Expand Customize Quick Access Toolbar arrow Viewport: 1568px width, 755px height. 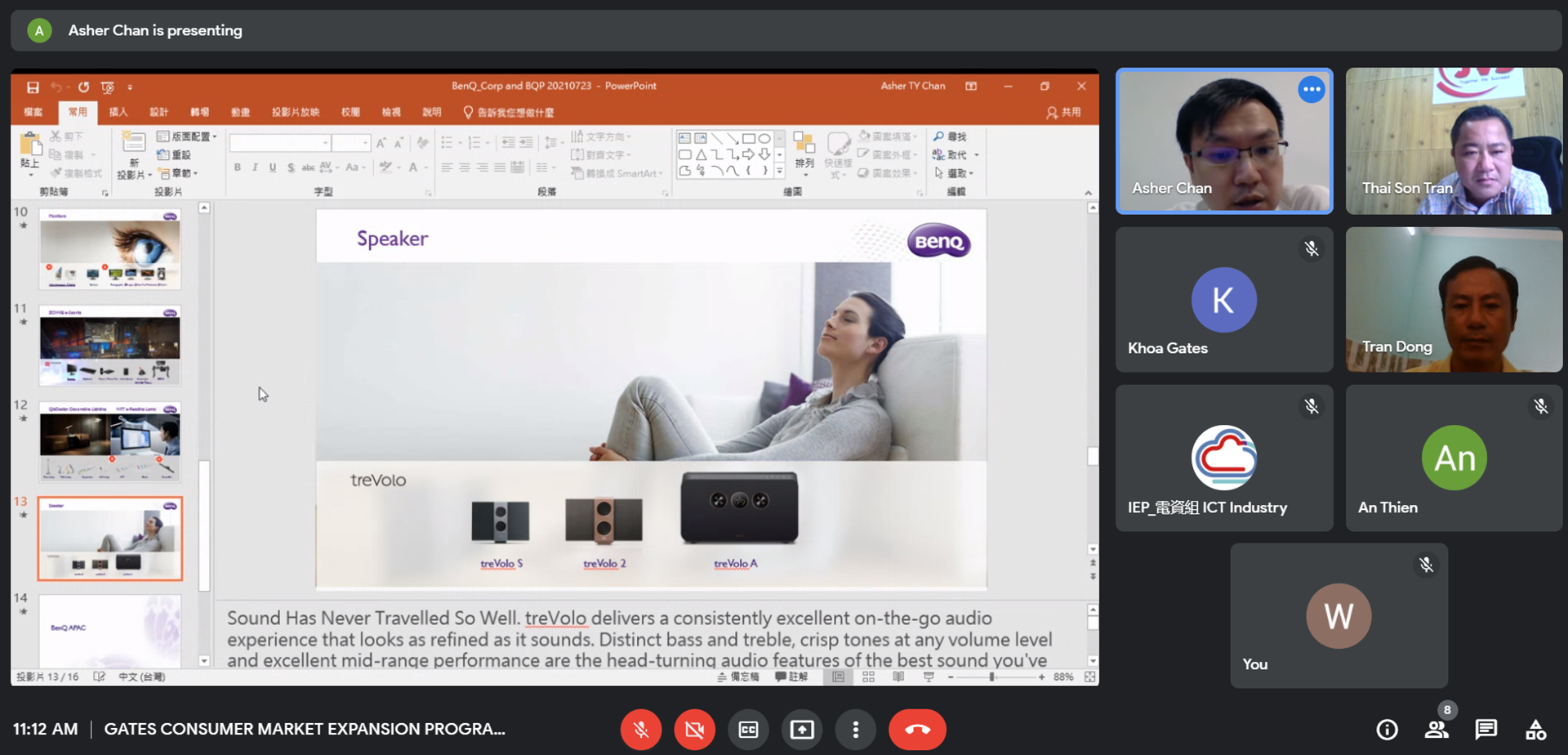pyautogui.click(x=130, y=87)
